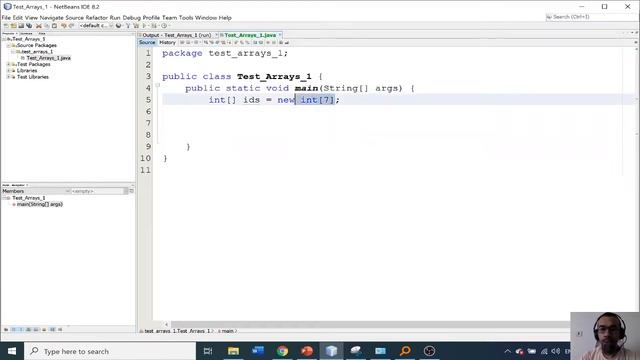The width and height of the screenshot is (640, 360).
Task: Open the default config dropdown
Action: 96,26
